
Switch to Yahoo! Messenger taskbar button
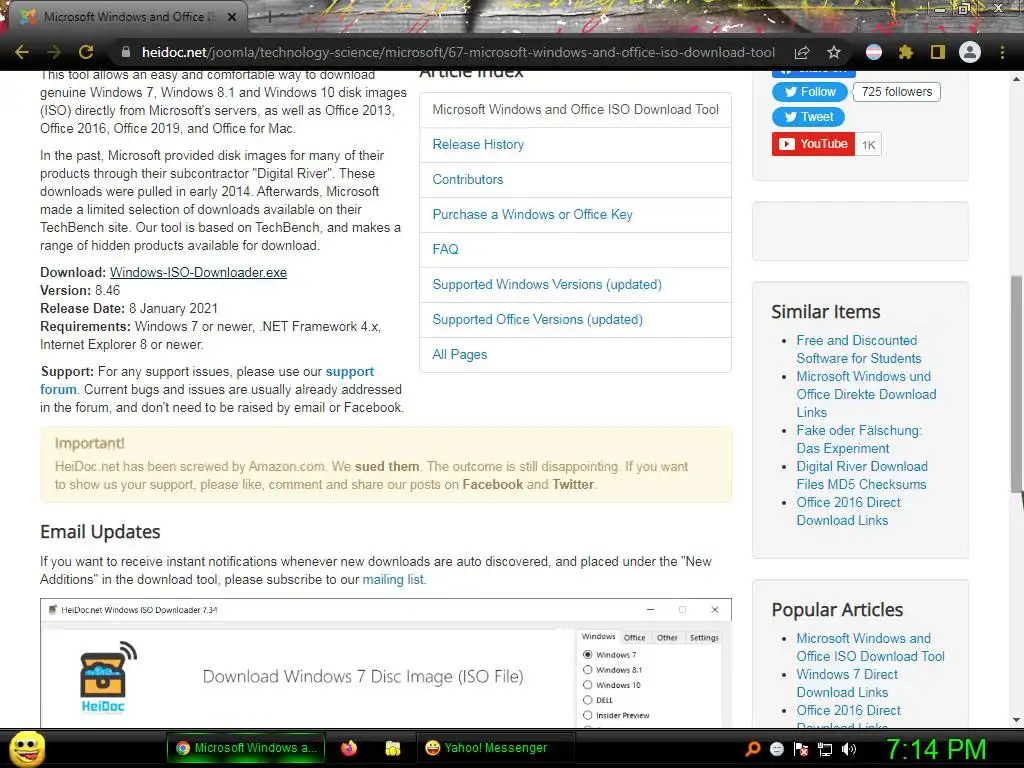pyautogui.click(x=495, y=748)
